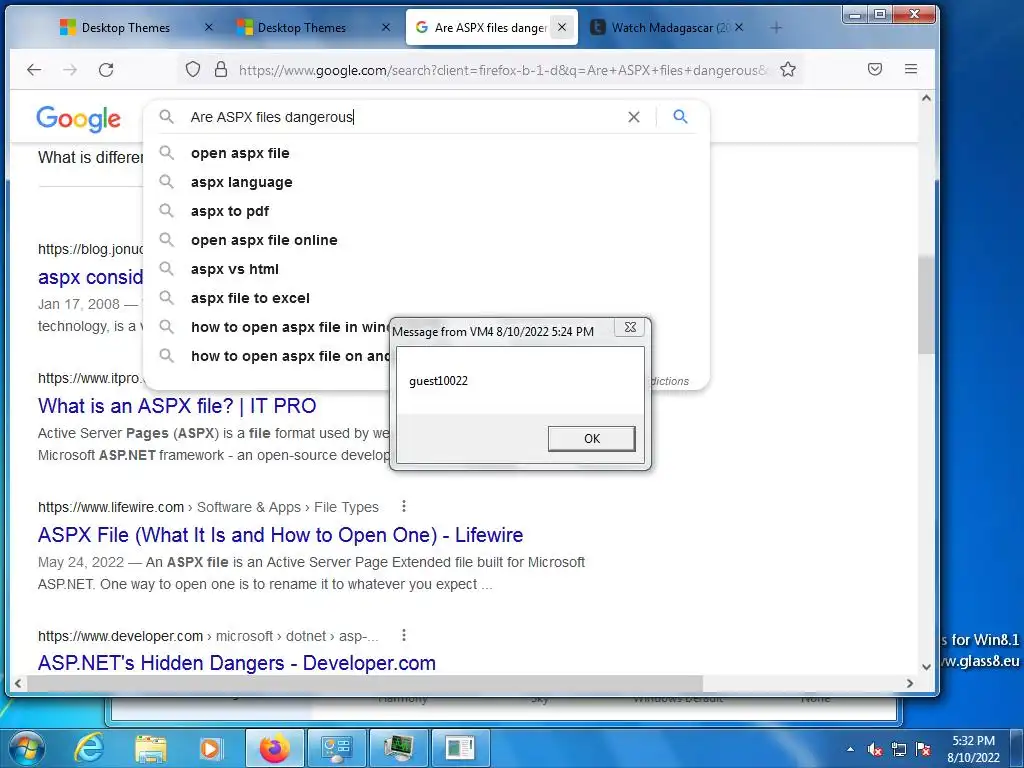Viewport: 1024px width, 768px height.
Task: Close the first Desktop Themes tab
Action: point(208,27)
